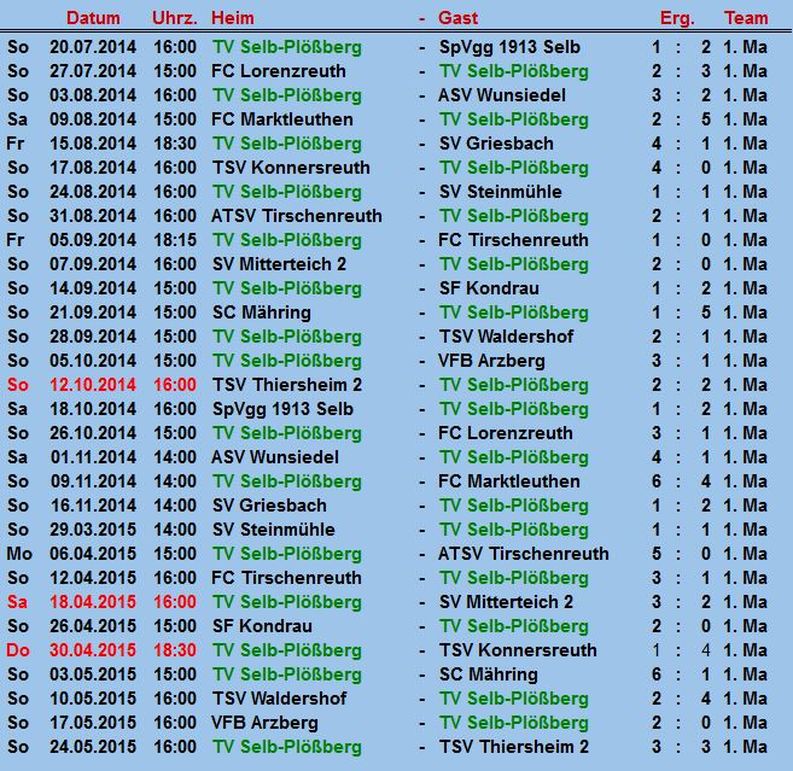This screenshot has height=771, width=793.
Task: Select home team FC Tirschenreuth on 12.04.2015
Action: click(x=286, y=578)
